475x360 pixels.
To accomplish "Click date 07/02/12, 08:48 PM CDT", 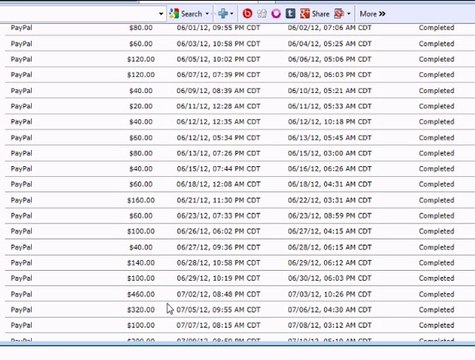I will [218, 294].
